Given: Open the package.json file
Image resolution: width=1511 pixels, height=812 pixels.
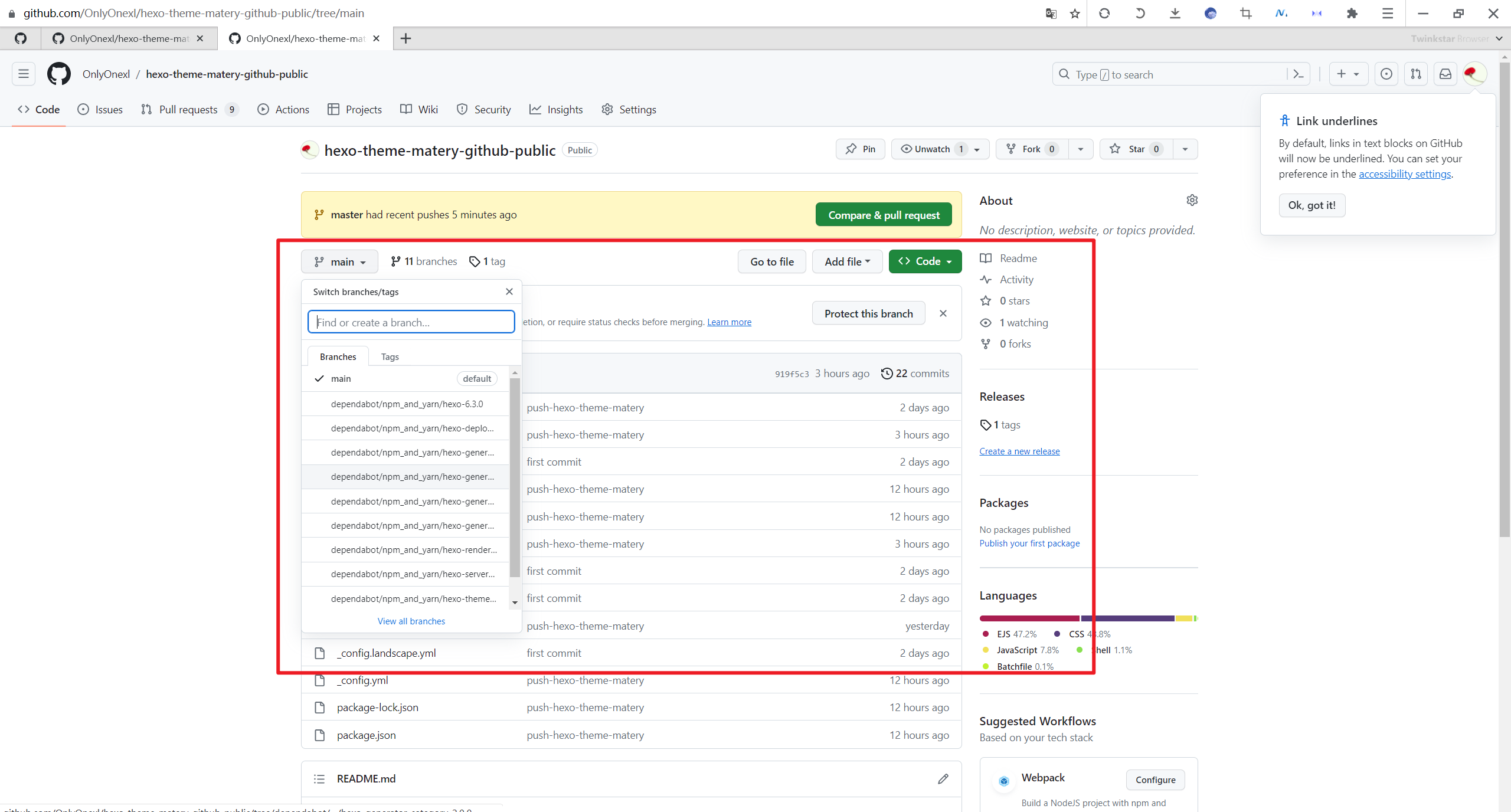Looking at the screenshot, I should (366, 735).
